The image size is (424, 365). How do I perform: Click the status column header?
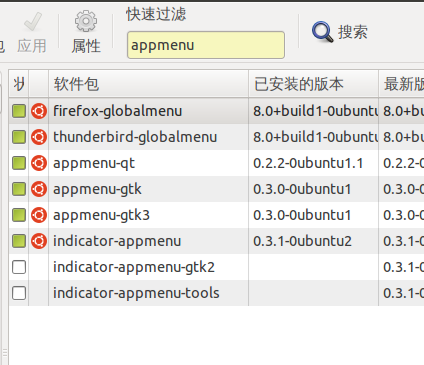point(19,84)
